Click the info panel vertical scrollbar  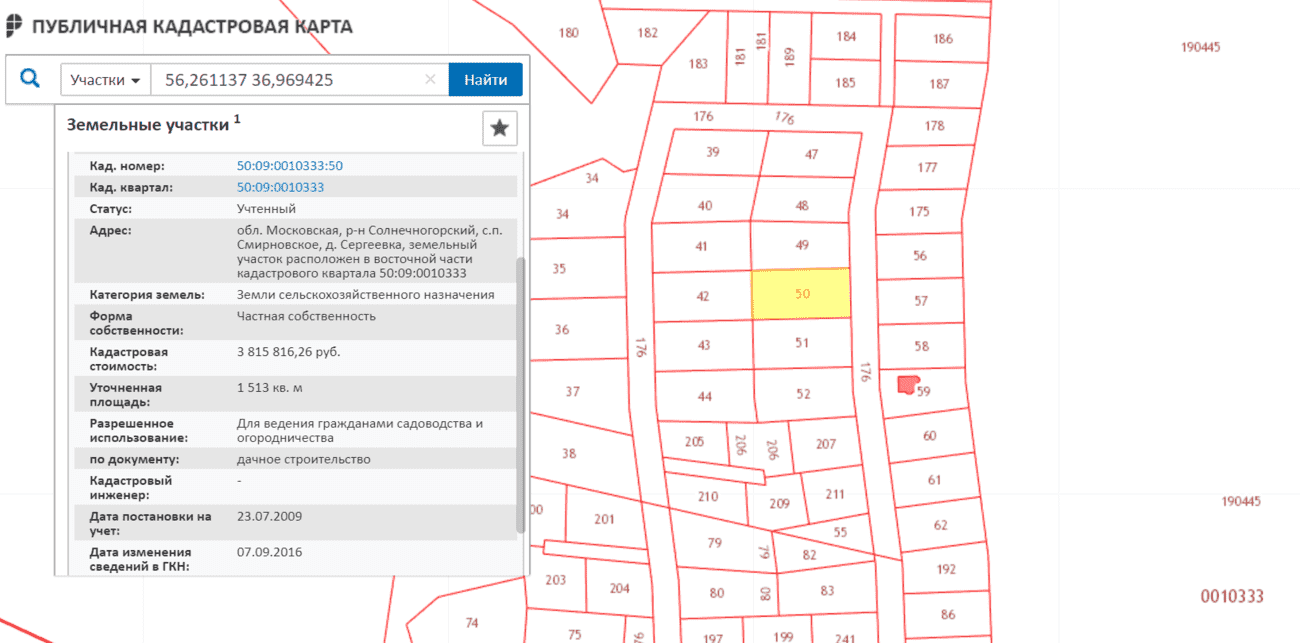[519, 395]
